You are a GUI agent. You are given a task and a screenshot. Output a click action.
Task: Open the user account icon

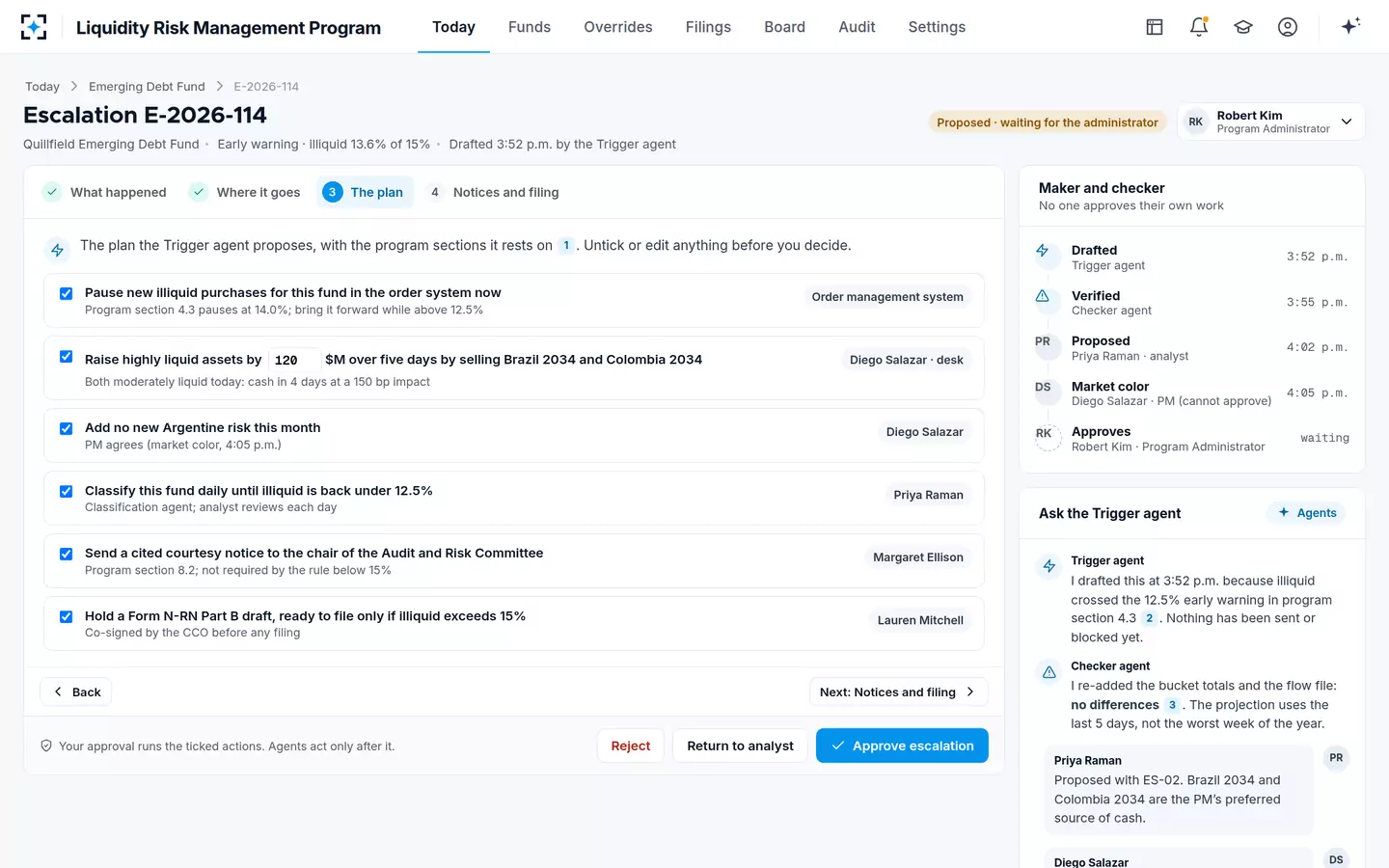tap(1288, 27)
